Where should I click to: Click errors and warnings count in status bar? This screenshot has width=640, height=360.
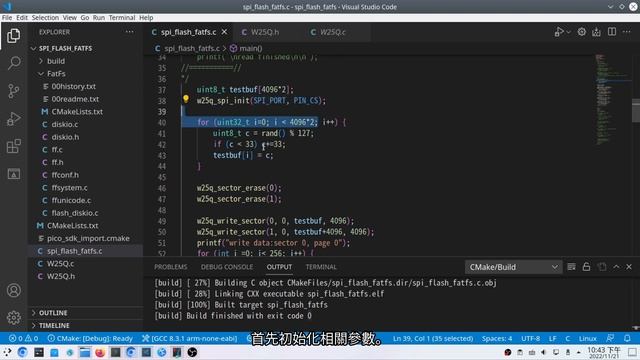23,338
